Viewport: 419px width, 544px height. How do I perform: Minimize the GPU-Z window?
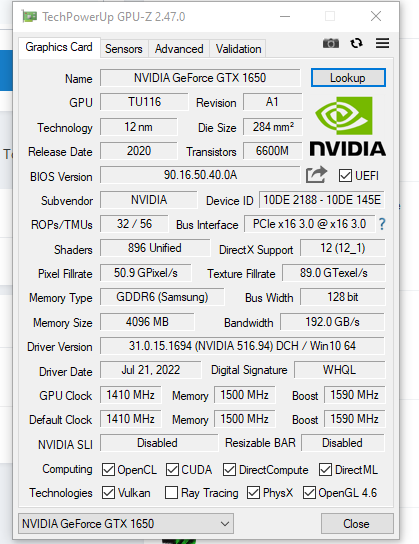tap(285, 16)
